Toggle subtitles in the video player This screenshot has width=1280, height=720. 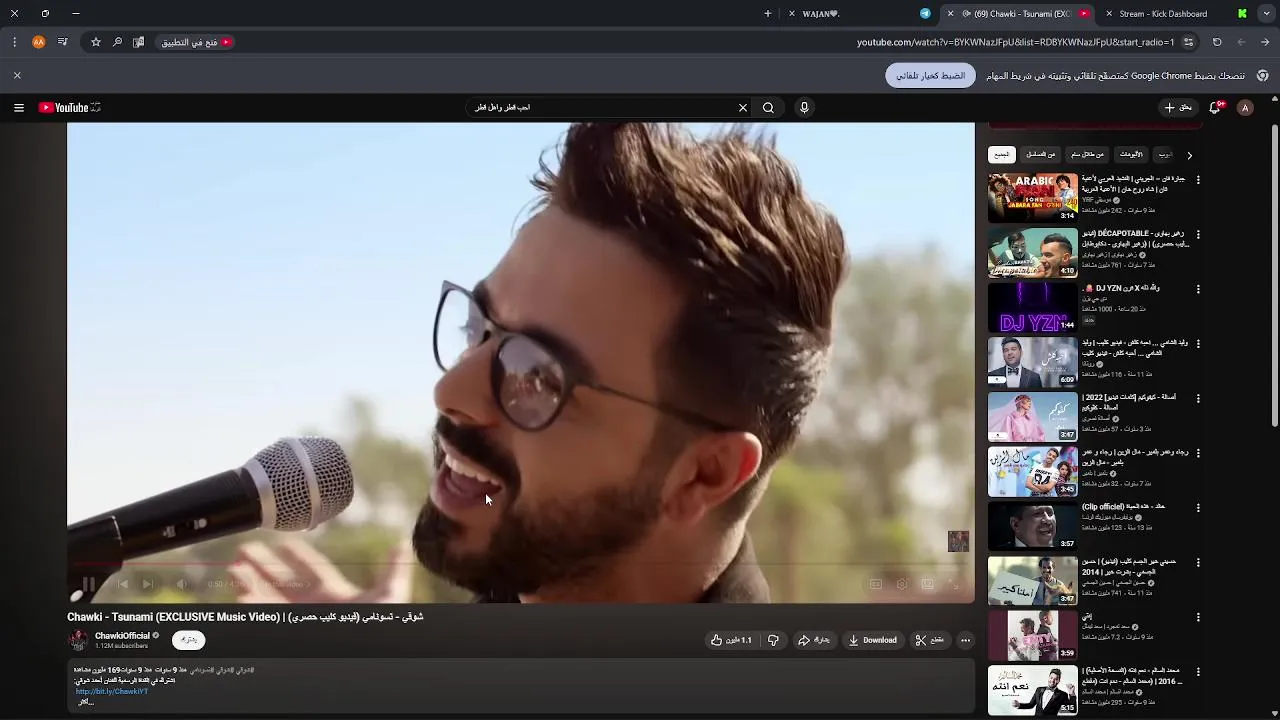[876, 584]
